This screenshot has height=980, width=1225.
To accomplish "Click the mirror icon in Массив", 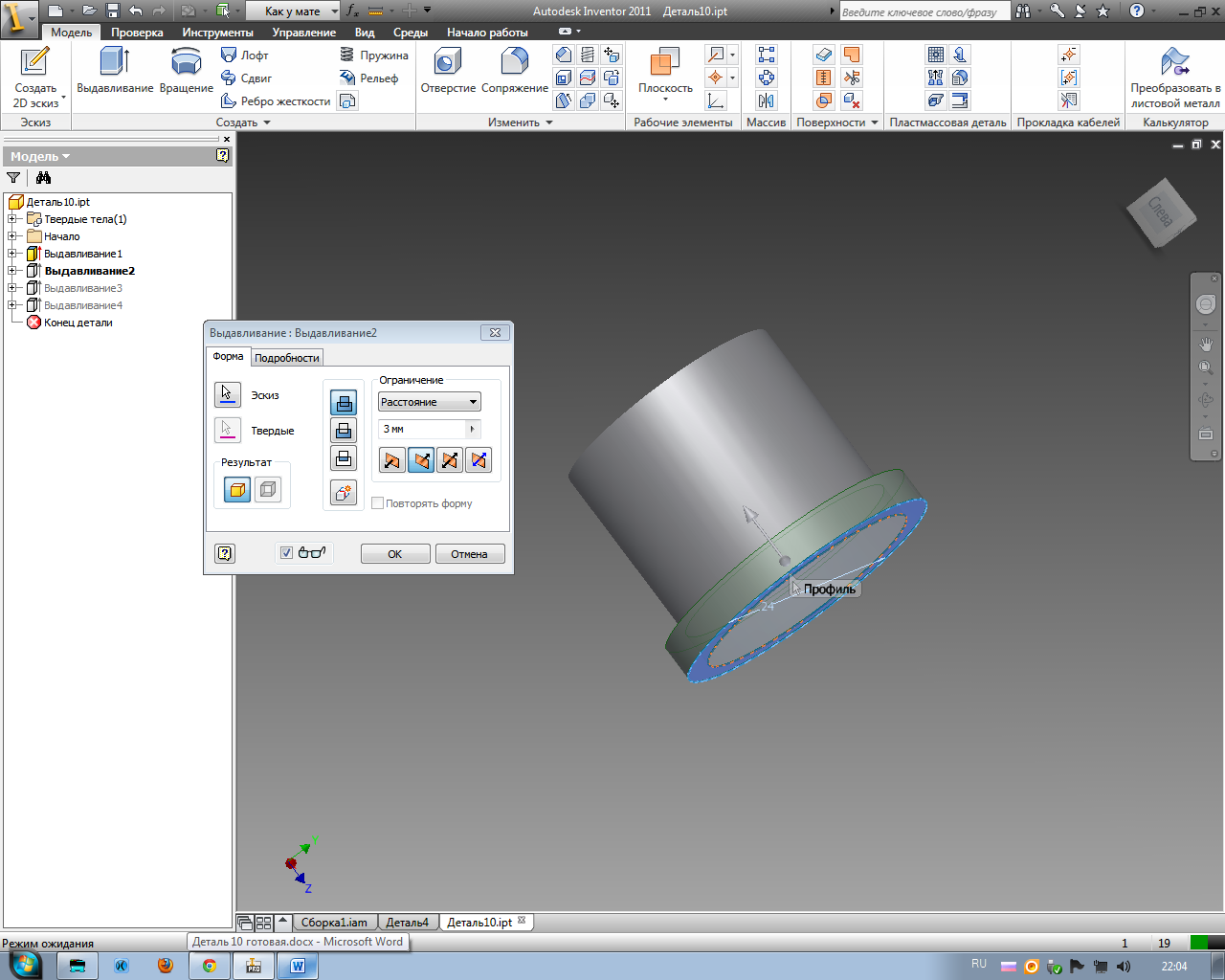I will (767, 100).
